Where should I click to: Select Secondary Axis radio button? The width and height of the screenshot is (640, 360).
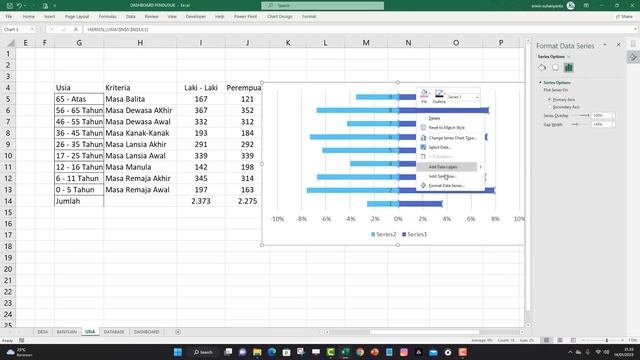tap(549, 107)
